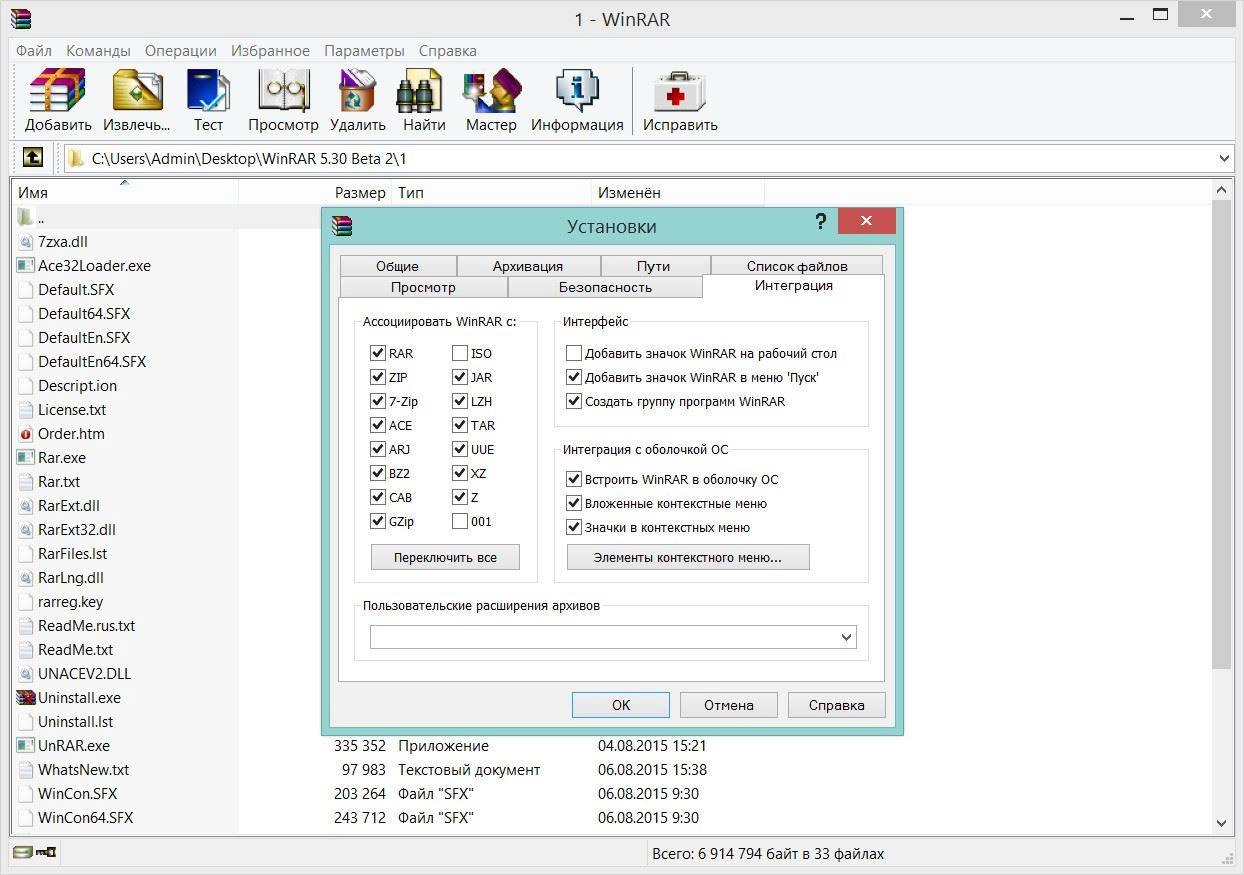The height and width of the screenshot is (875, 1244).
Task: Click Переключить все button
Action: [445, 557]
